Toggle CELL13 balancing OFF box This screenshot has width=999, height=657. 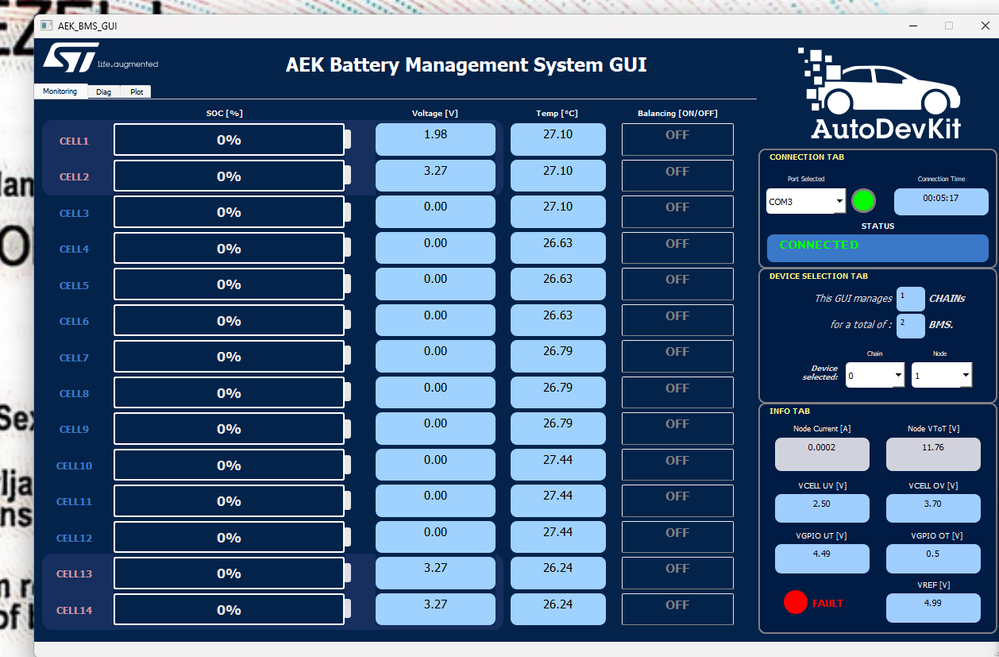pos(677,573)
